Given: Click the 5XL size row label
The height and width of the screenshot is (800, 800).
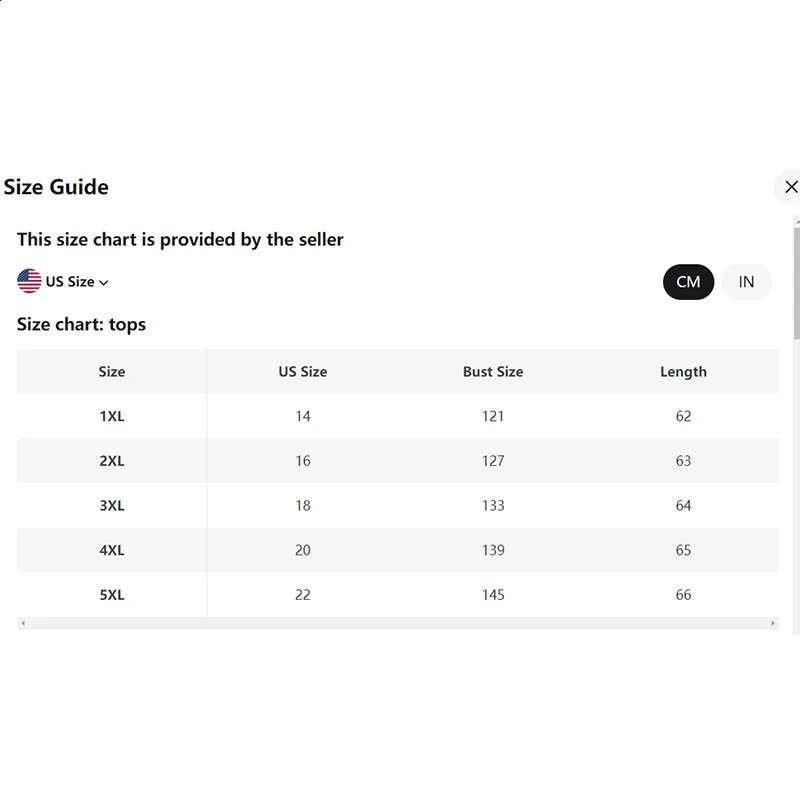Looking at the screenshot, I should coord(112,595).
